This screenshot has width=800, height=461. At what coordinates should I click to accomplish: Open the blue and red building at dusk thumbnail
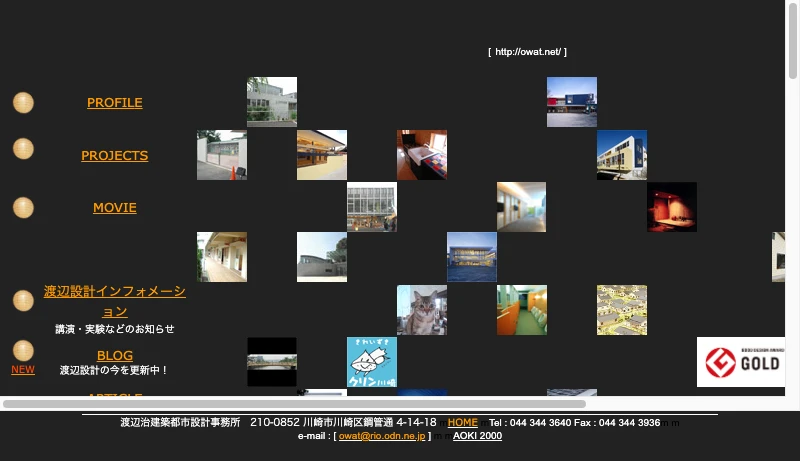click(572, 102)
